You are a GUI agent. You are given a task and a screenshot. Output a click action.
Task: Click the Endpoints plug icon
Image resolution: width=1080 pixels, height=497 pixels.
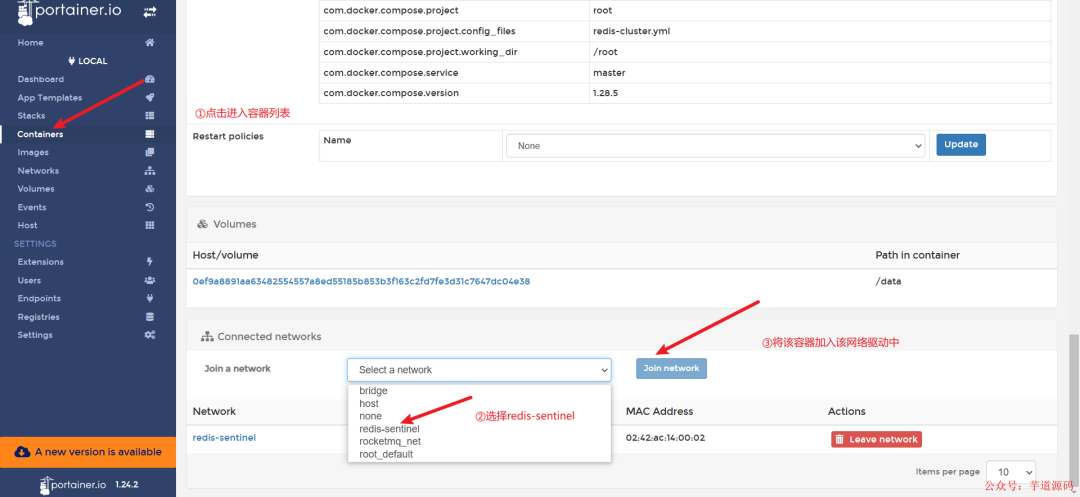click(149, 299)
